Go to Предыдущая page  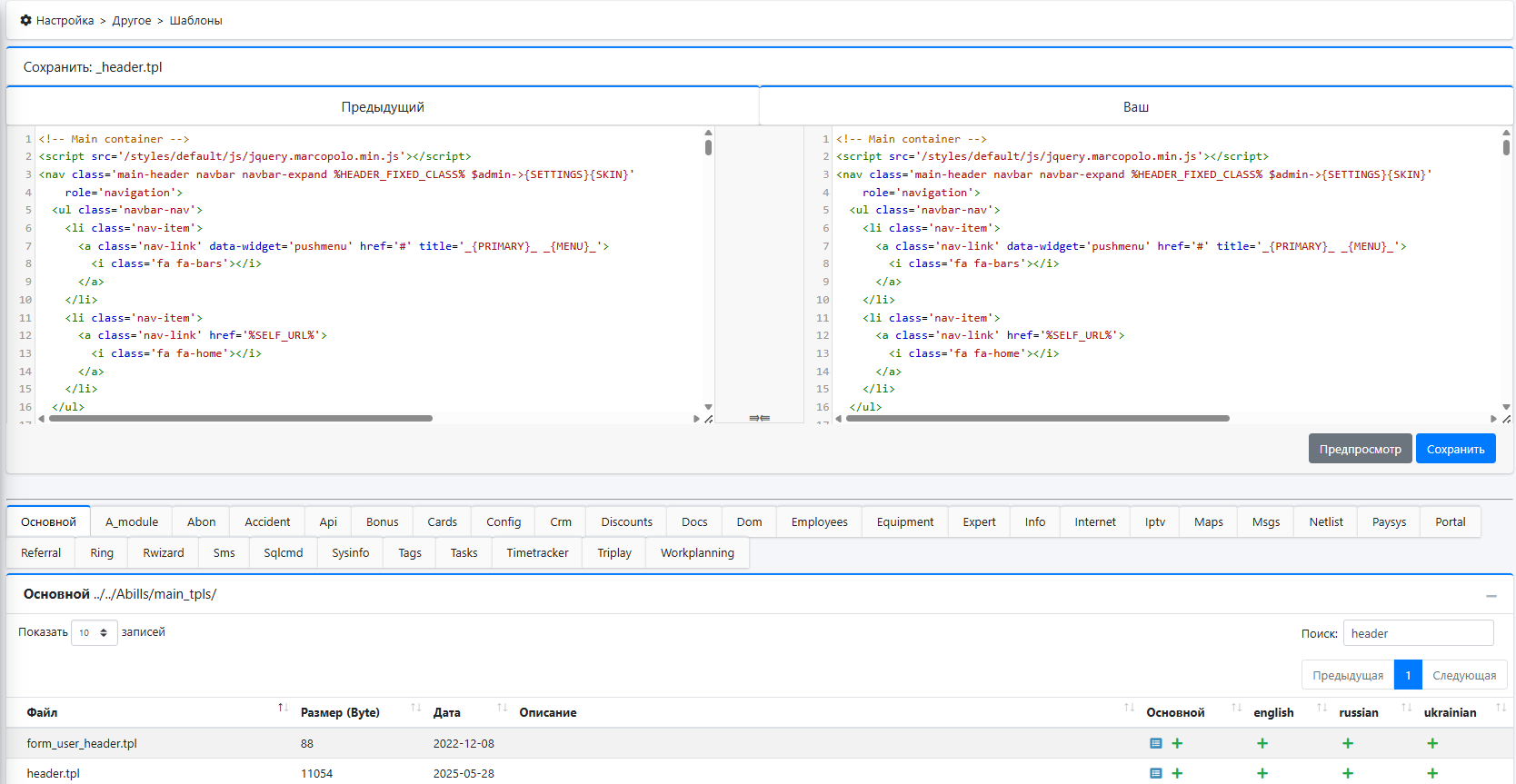(x=1348, y=675)
